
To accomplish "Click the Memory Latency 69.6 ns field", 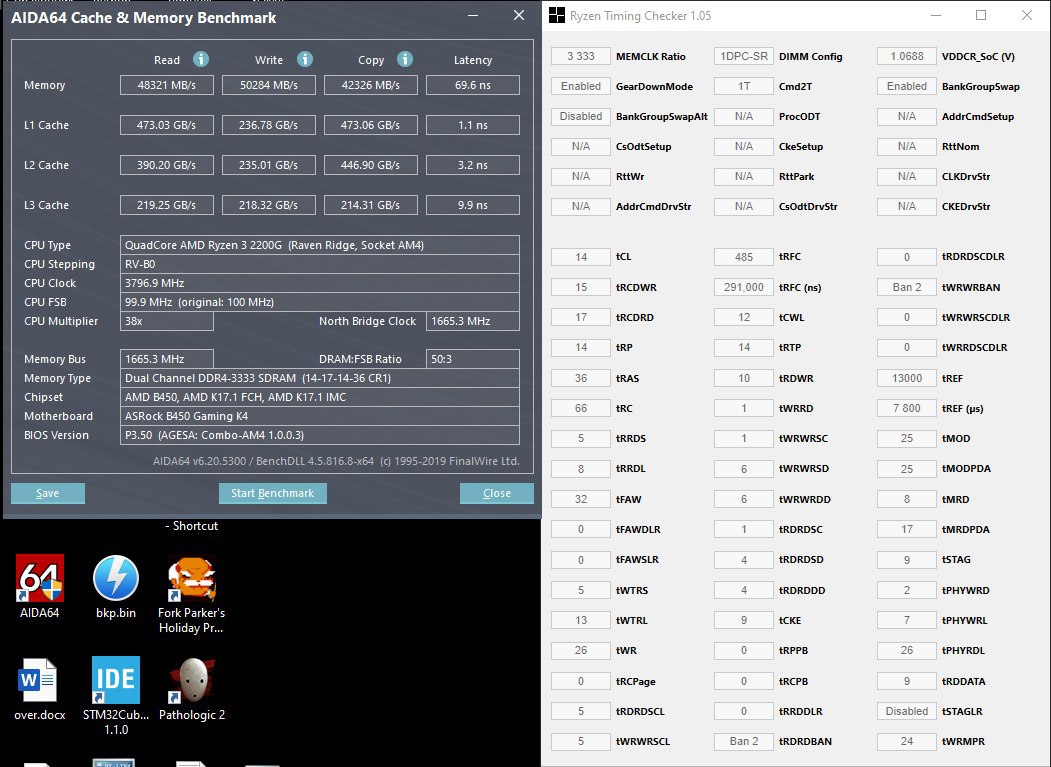I will tap(473, 85).
